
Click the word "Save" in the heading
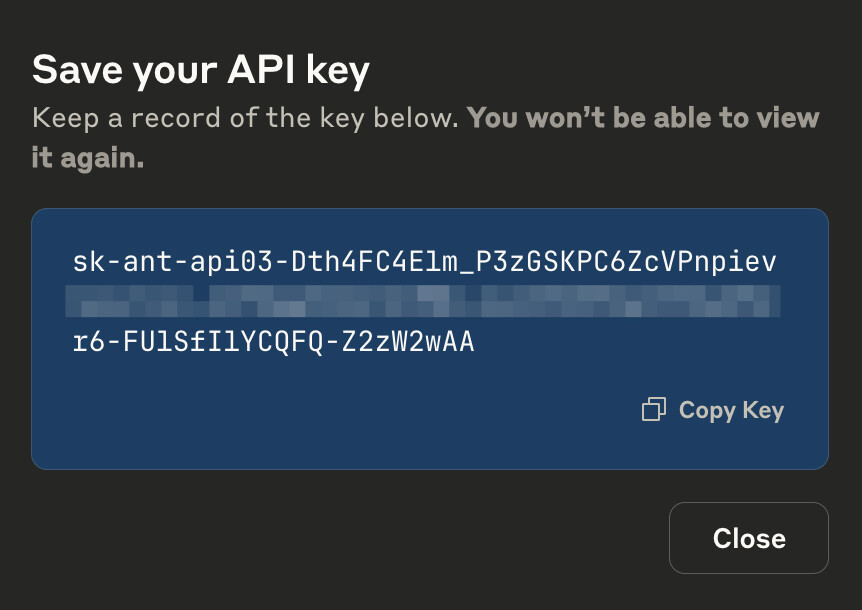click(71, 70)
